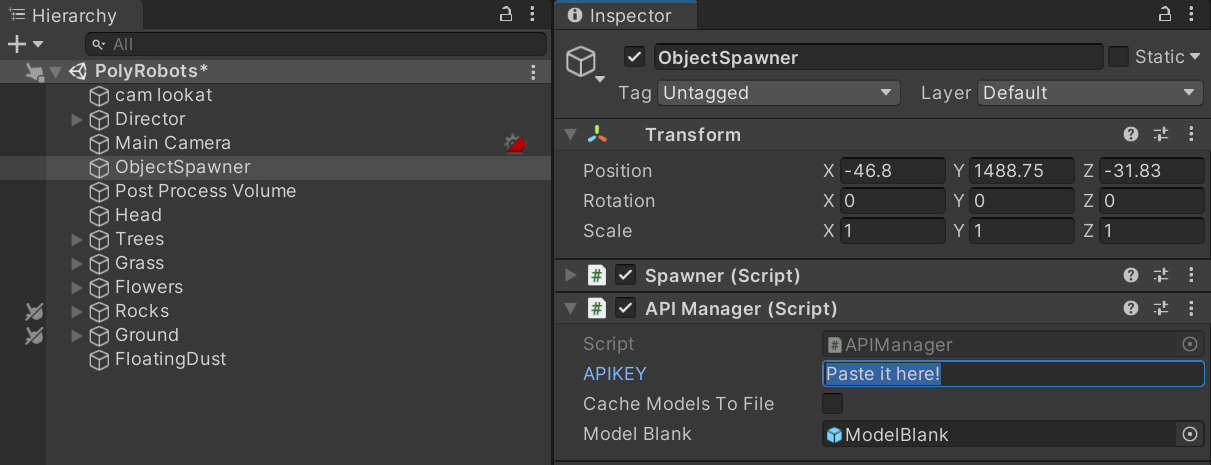Open the Tag dropdown showing Untagged
Viewport: 1211px width, 465px height.
(779, 93)
